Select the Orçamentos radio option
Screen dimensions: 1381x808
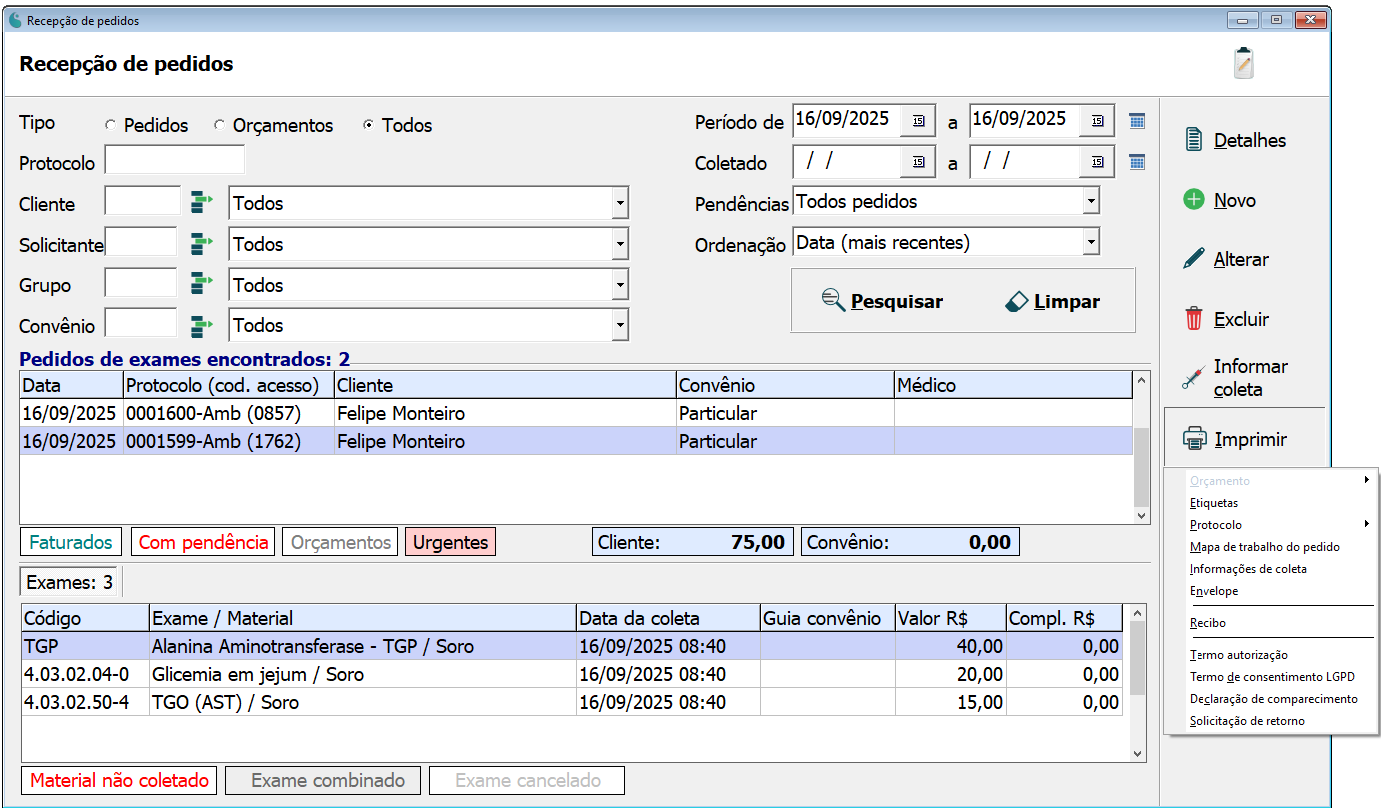coord(219,125)
